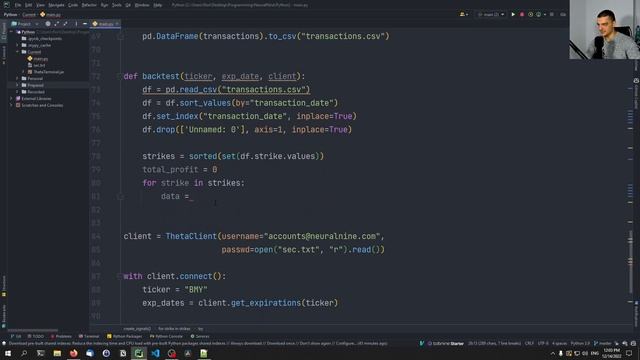Click collapse all icon in Project panel header

pos(65,24)
